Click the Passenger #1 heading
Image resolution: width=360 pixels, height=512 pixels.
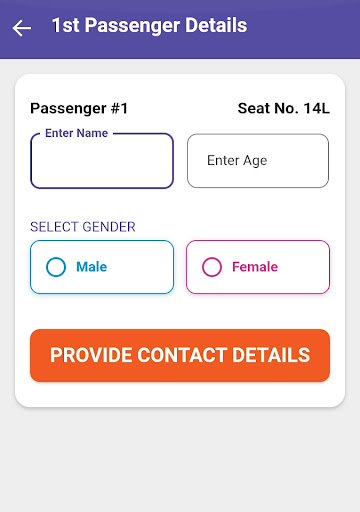[x=79, y=108]
